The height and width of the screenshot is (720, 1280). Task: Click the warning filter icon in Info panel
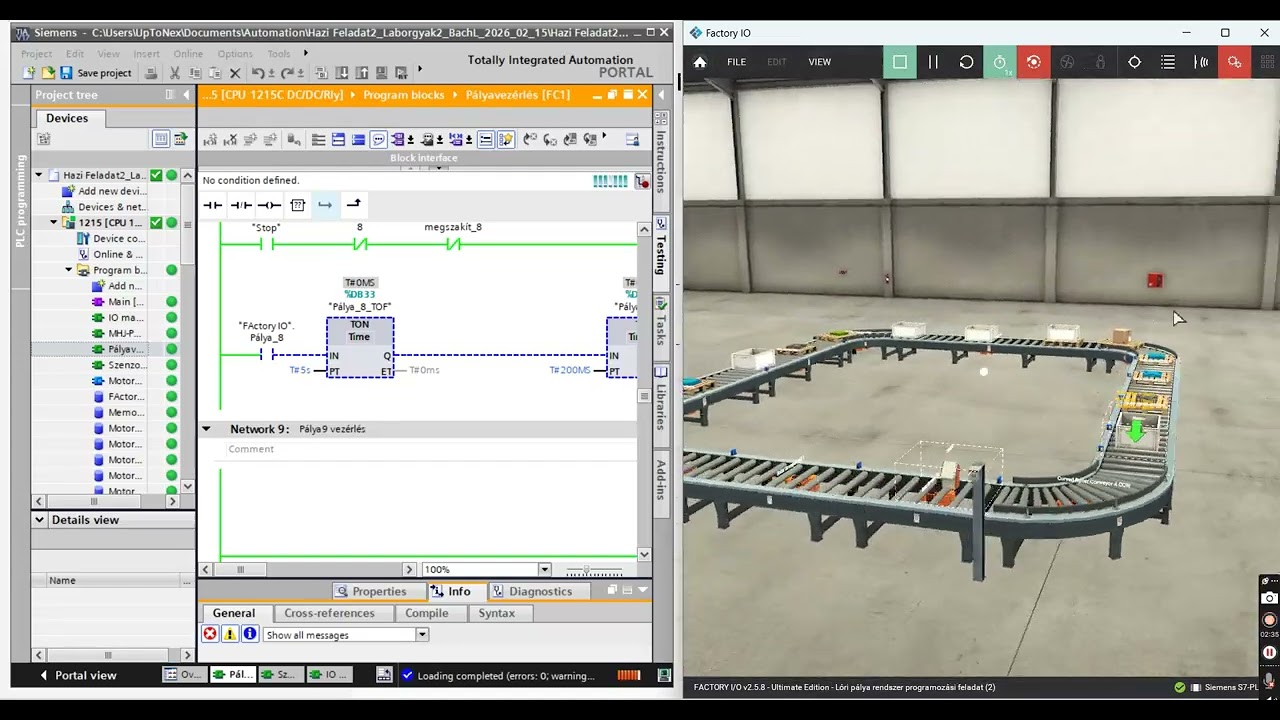tap(230, 634)
